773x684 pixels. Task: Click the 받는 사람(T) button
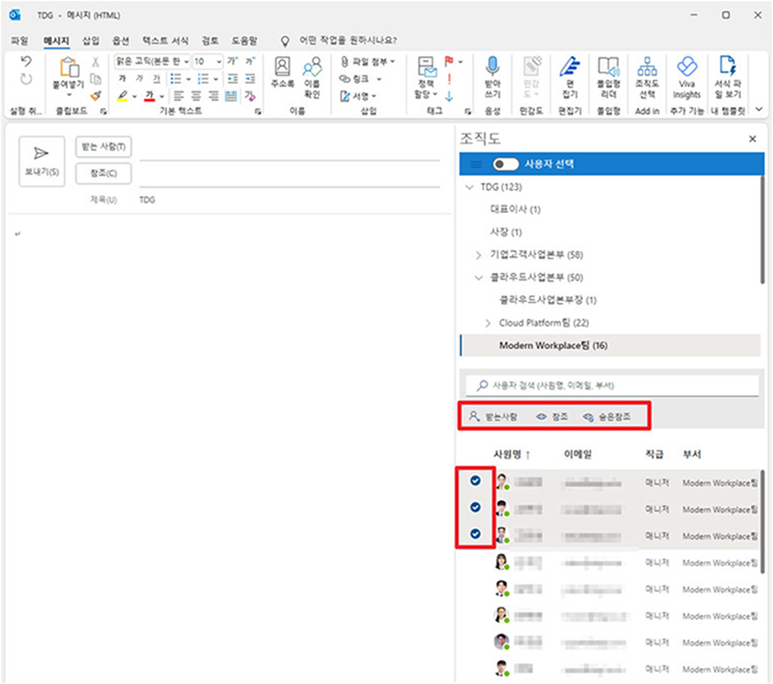(x=104, y=147)
